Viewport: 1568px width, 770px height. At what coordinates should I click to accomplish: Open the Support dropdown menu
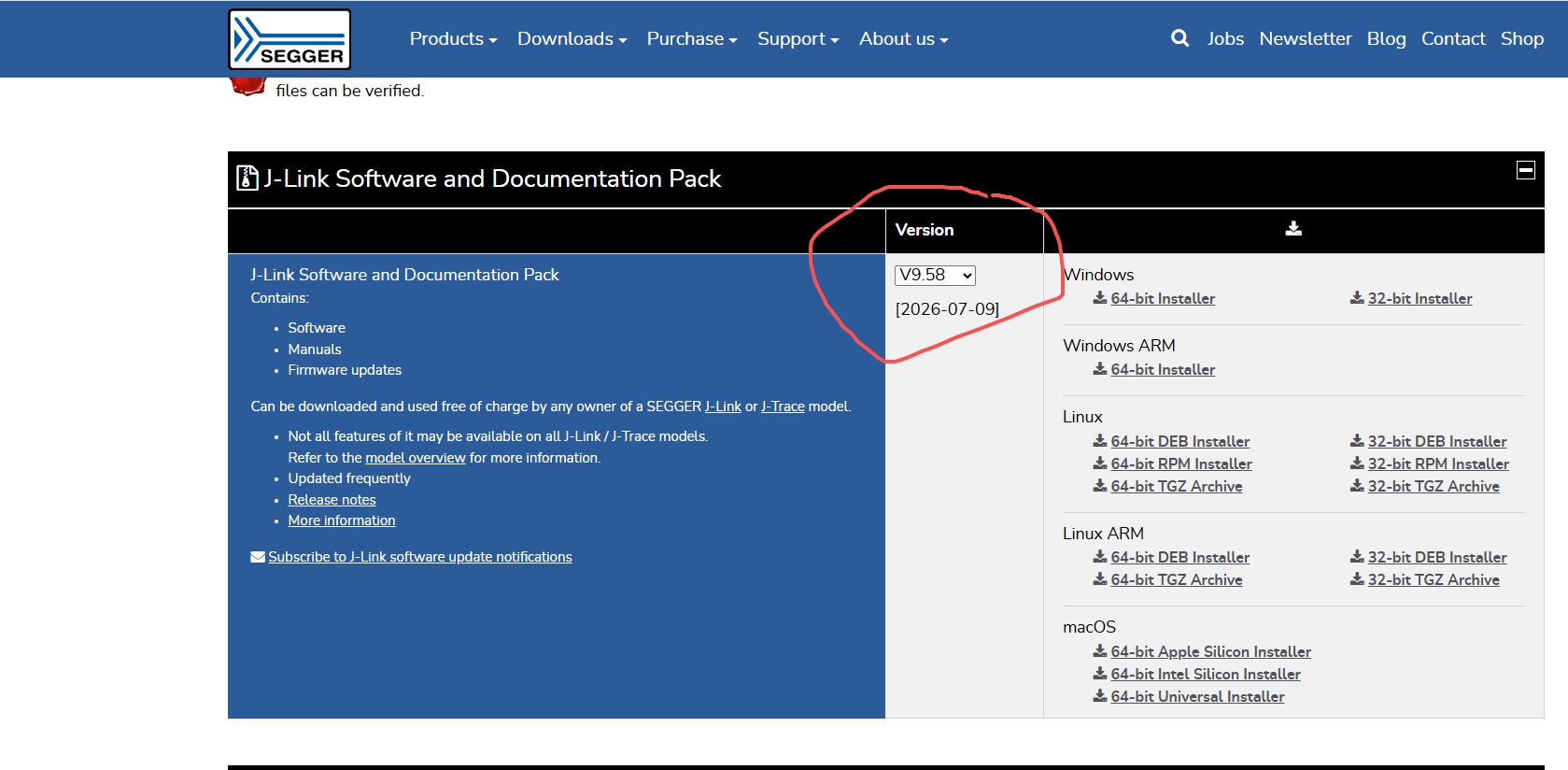(798, 38)
